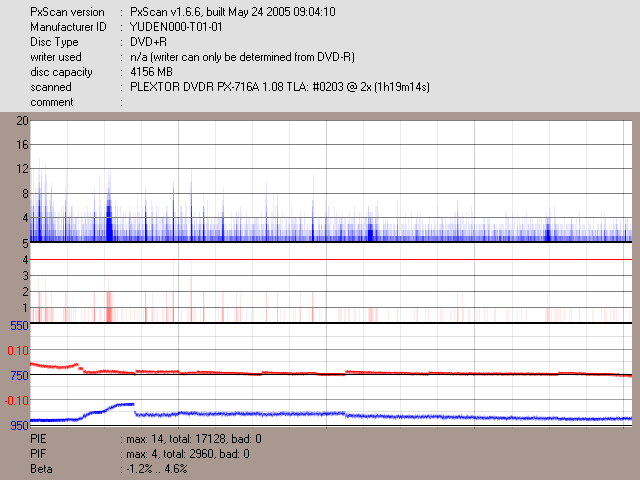Viewport: 640px width, 480px height.
Task: Click the 3 axis label on PIF chart
Action: pyautogui.click(x=25, y=276)
